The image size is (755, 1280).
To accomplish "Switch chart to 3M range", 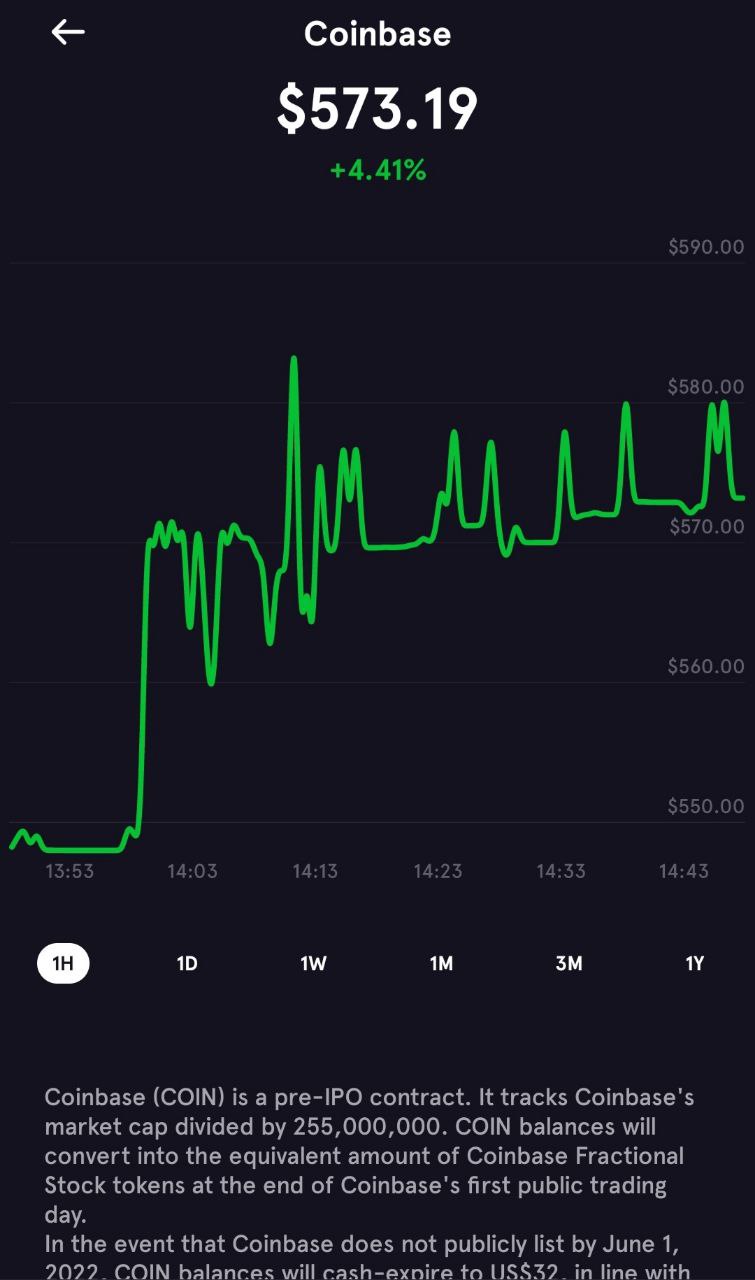I will coord(568,964).
